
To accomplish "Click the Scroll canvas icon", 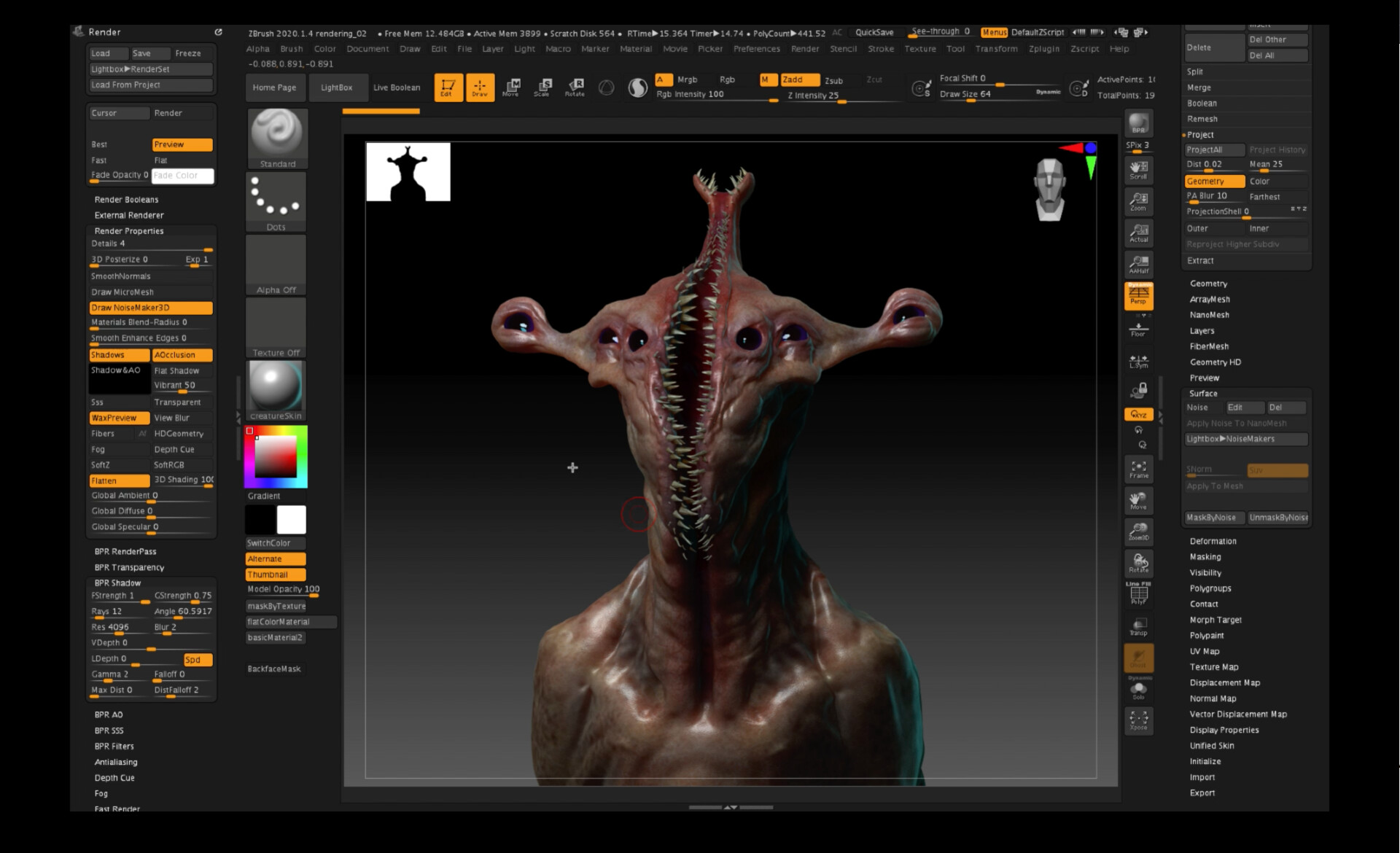I will 1138,171.
